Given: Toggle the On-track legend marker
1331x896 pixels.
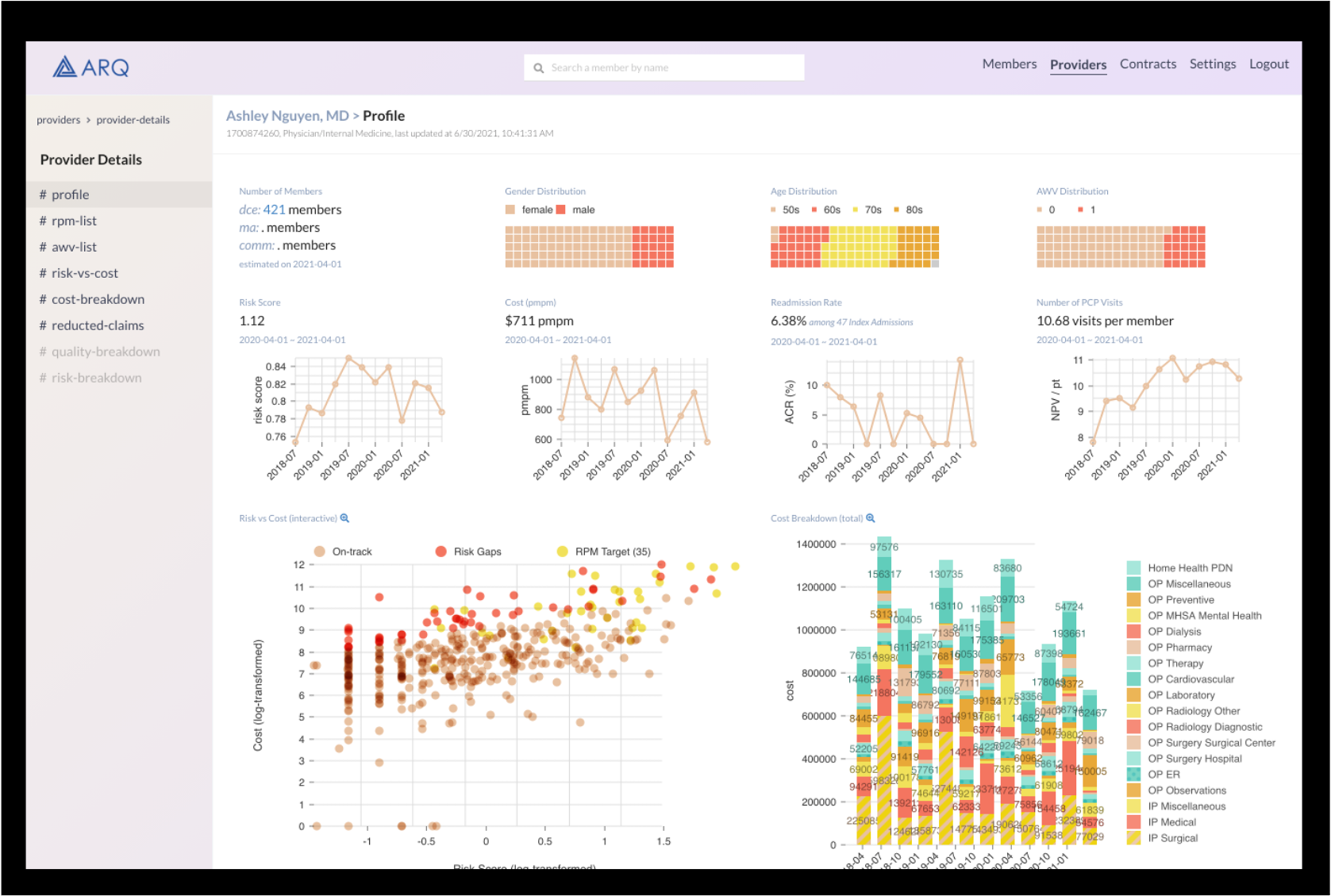Looking at the screenshot, I should coord(319,552).
